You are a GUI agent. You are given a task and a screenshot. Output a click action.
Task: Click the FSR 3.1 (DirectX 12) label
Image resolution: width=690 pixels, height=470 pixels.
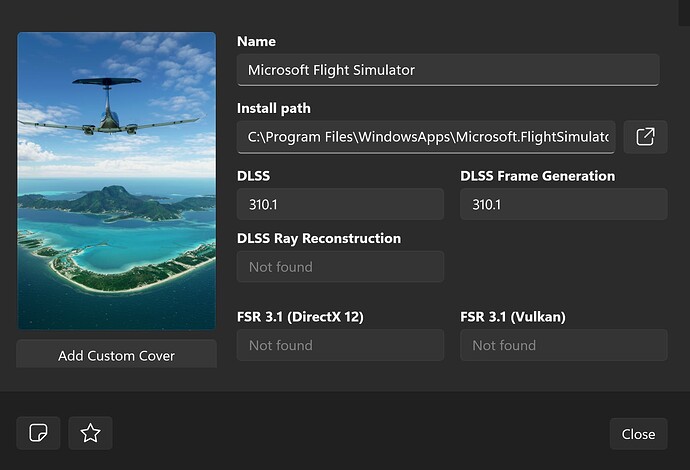click(x=300, y=317)
